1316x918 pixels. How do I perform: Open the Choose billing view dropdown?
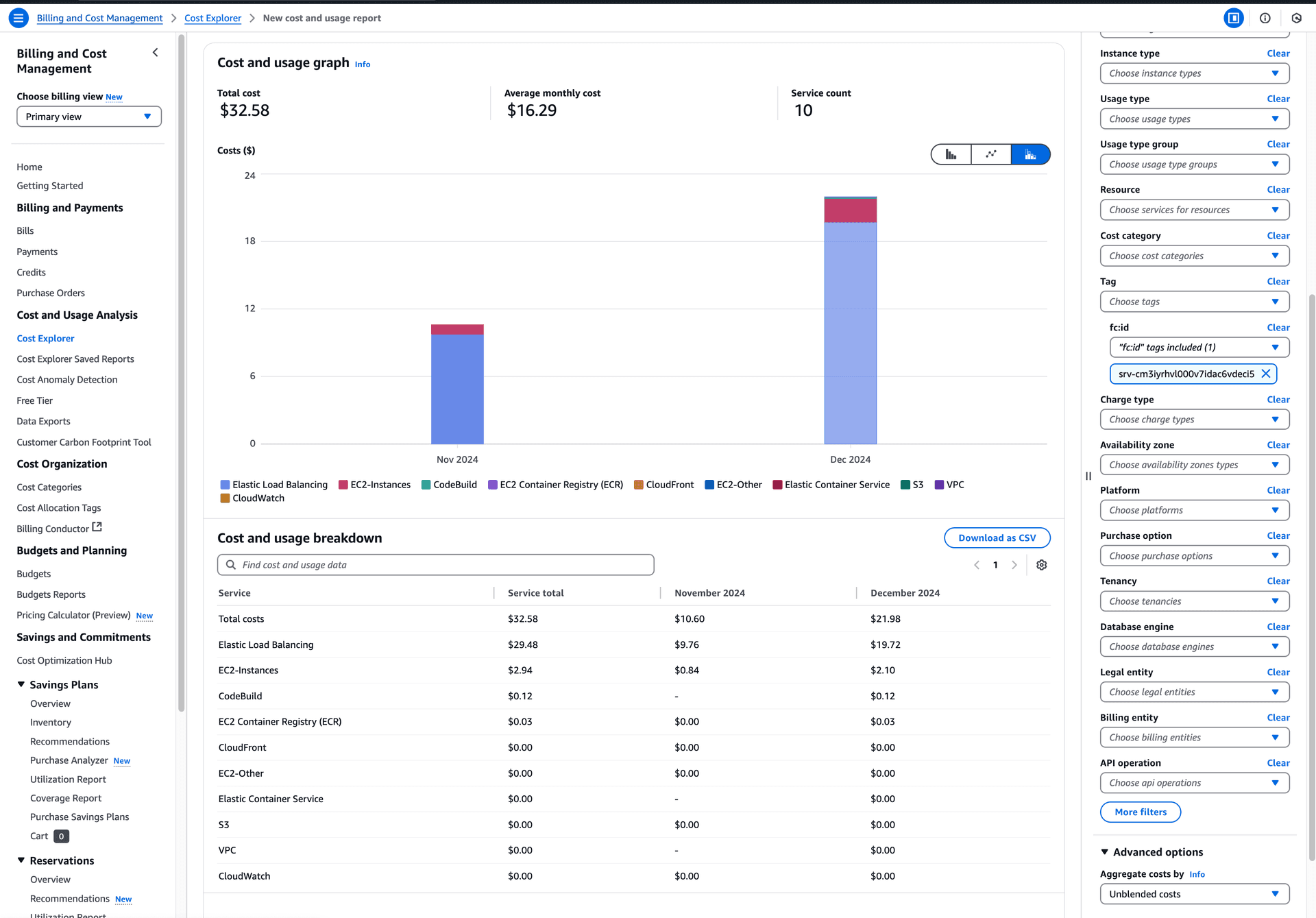[x=89, y=117]
